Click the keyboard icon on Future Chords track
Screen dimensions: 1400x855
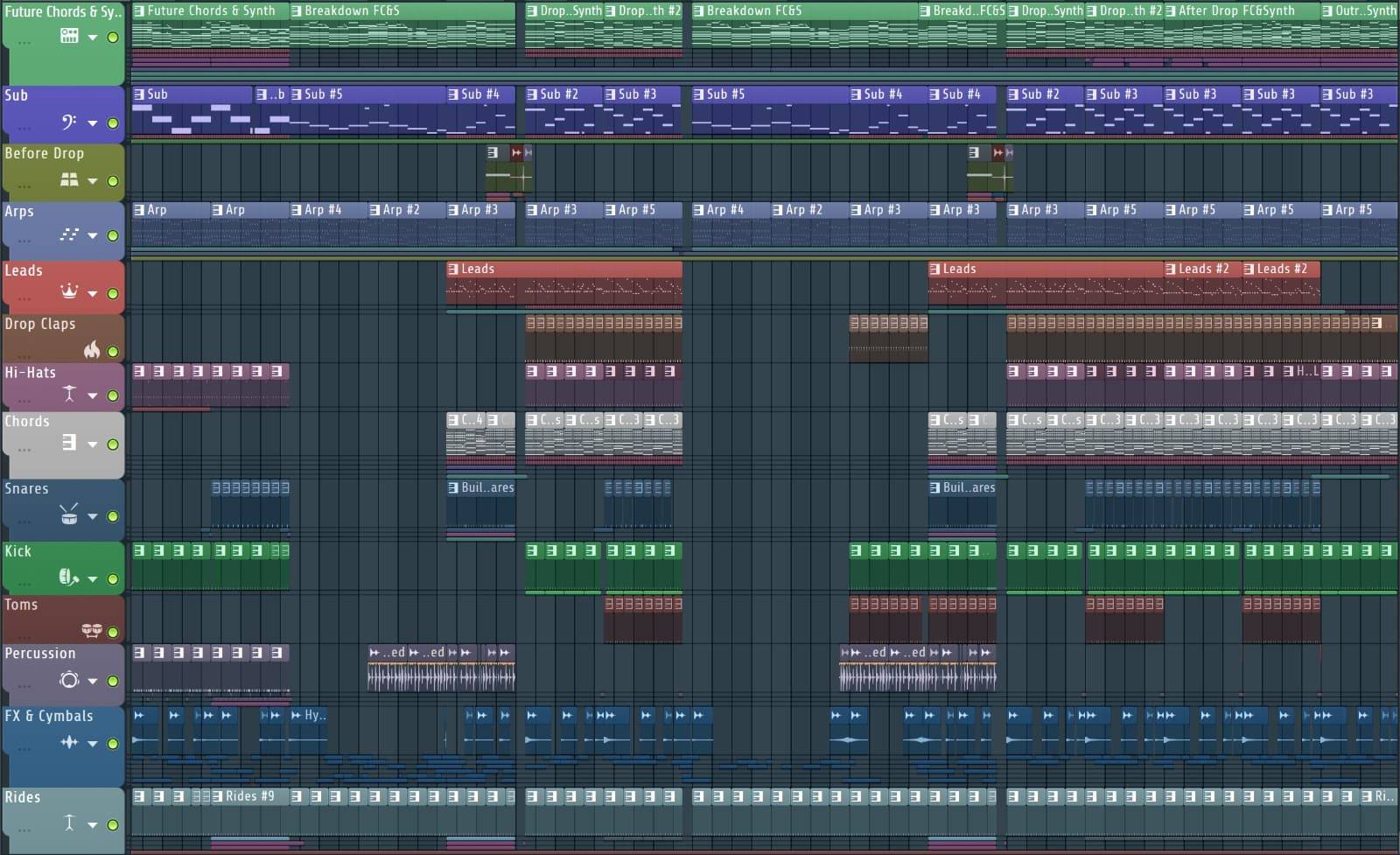[x=69, y=36]
